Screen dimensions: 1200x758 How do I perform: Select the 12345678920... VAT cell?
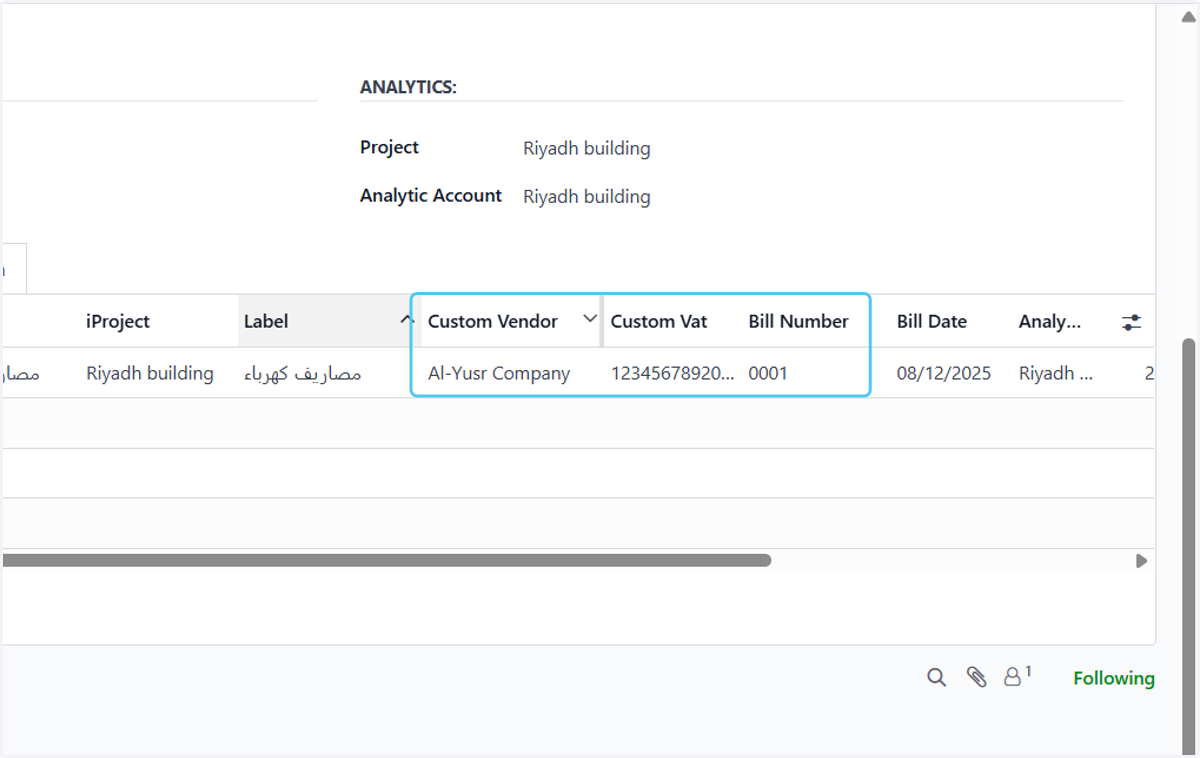click(673, 373)
